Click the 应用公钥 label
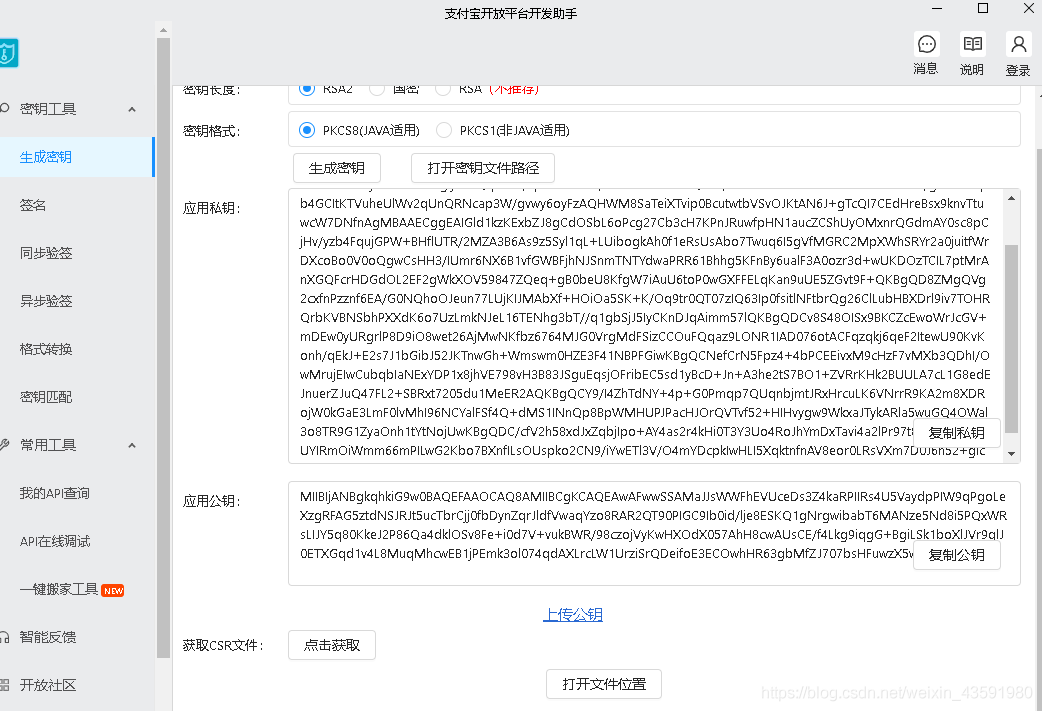 [x=212, y=501]
